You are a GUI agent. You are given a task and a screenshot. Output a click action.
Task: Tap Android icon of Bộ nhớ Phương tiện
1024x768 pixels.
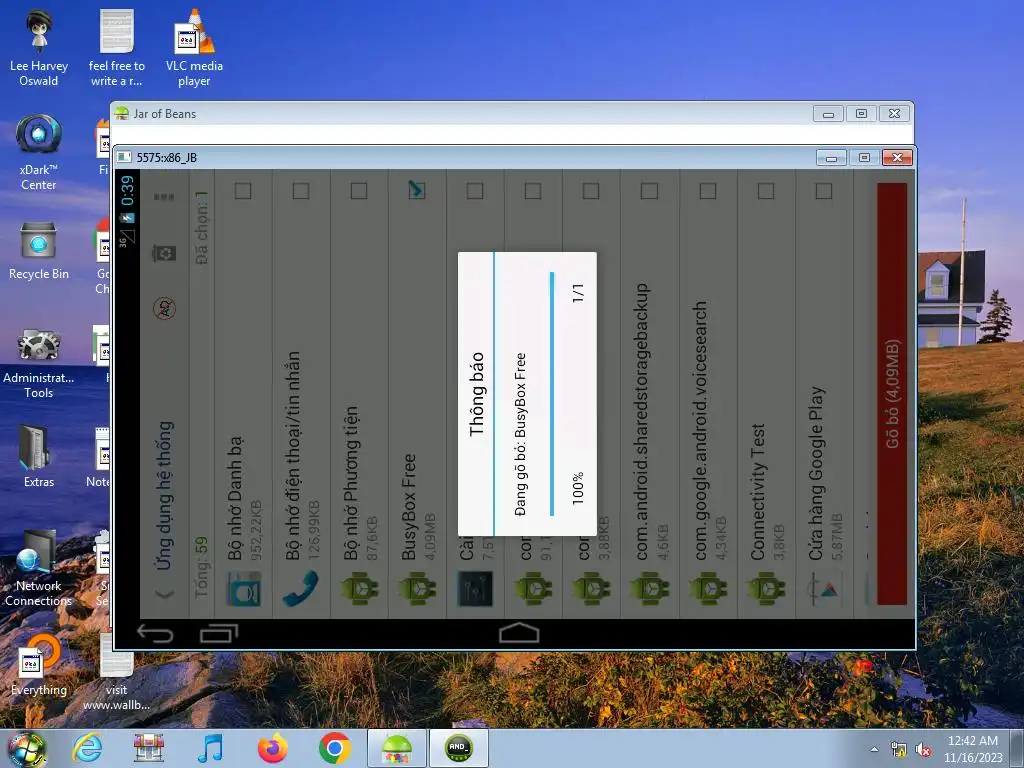tap(359, 588)
